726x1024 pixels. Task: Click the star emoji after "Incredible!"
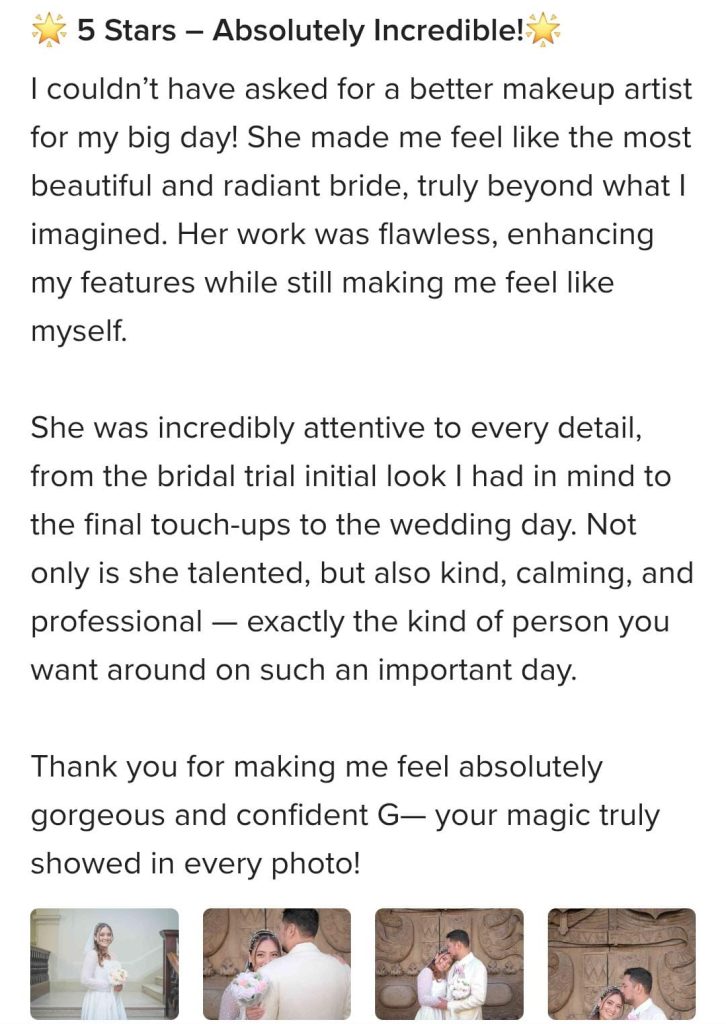(x=543, y=32)
